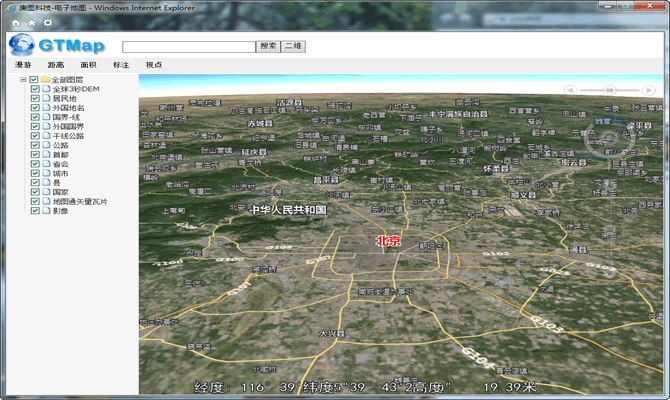The image size is (670, 400).
Task: Click the 搜索 search button
Action: coord(268,46)
